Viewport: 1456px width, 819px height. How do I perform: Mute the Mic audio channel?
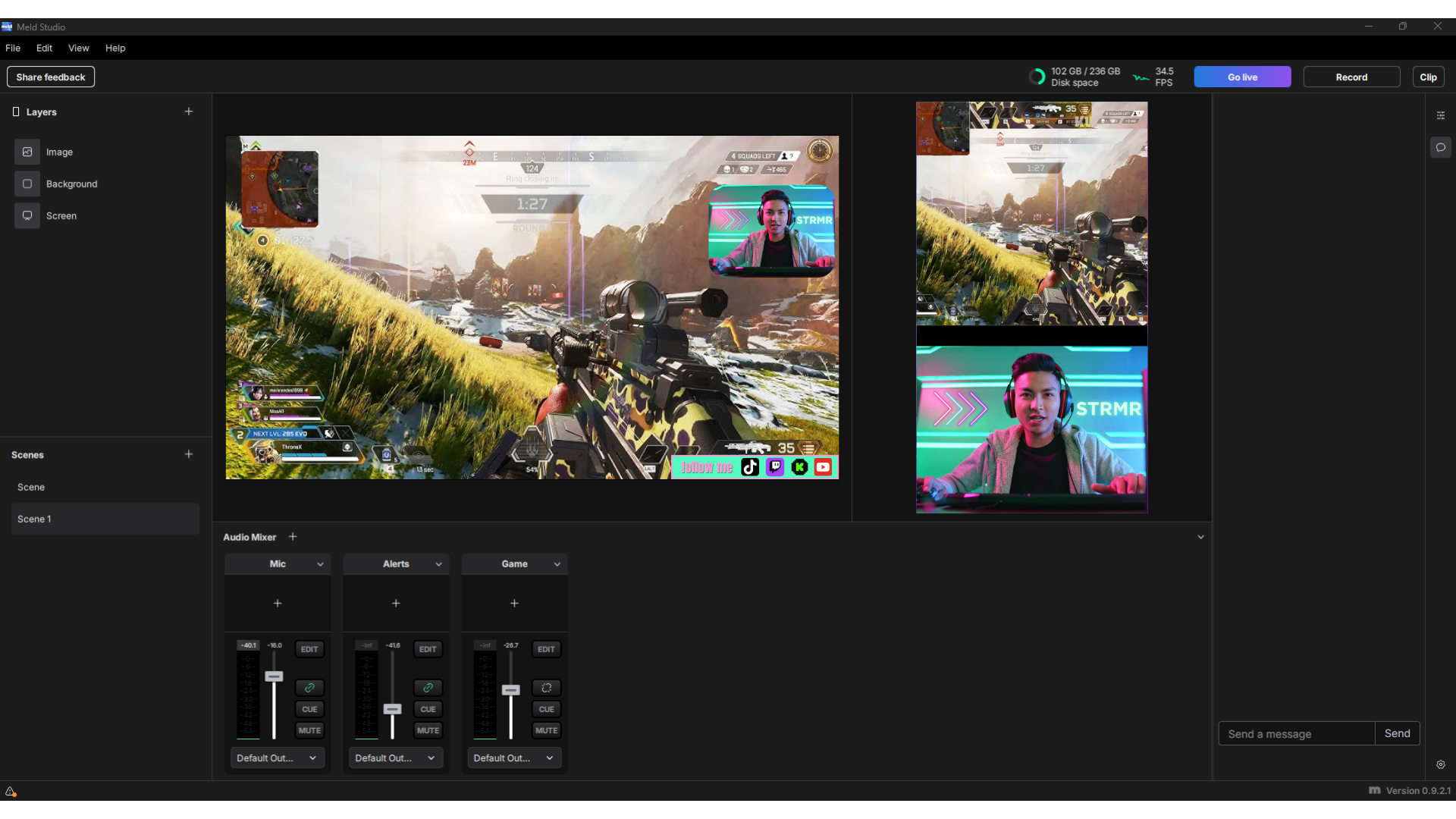pyautogui.click(x=309, y=730)
